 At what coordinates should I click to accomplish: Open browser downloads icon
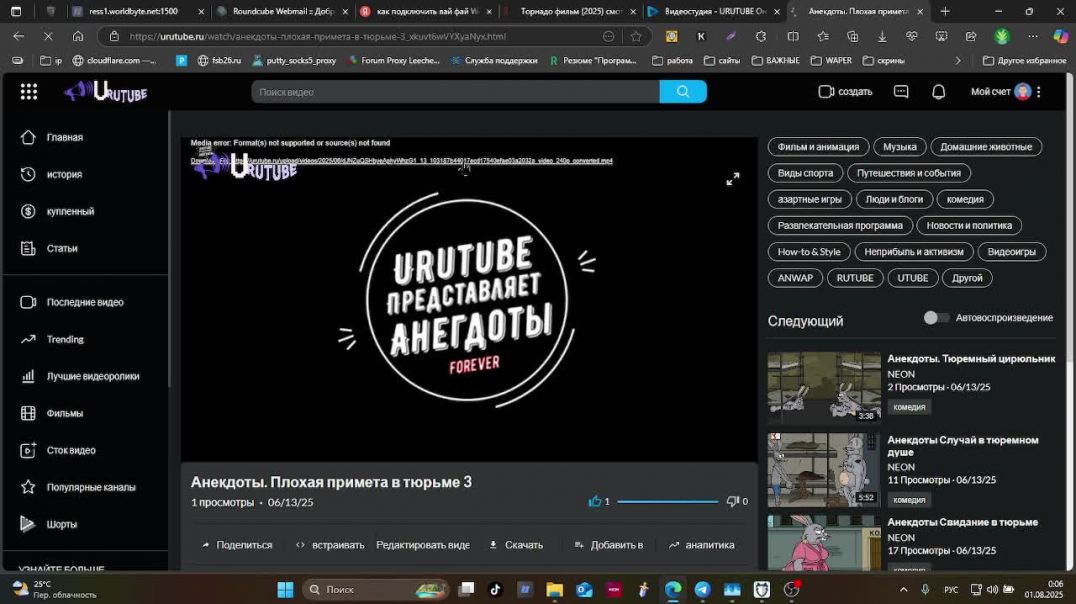pos(882,36)
